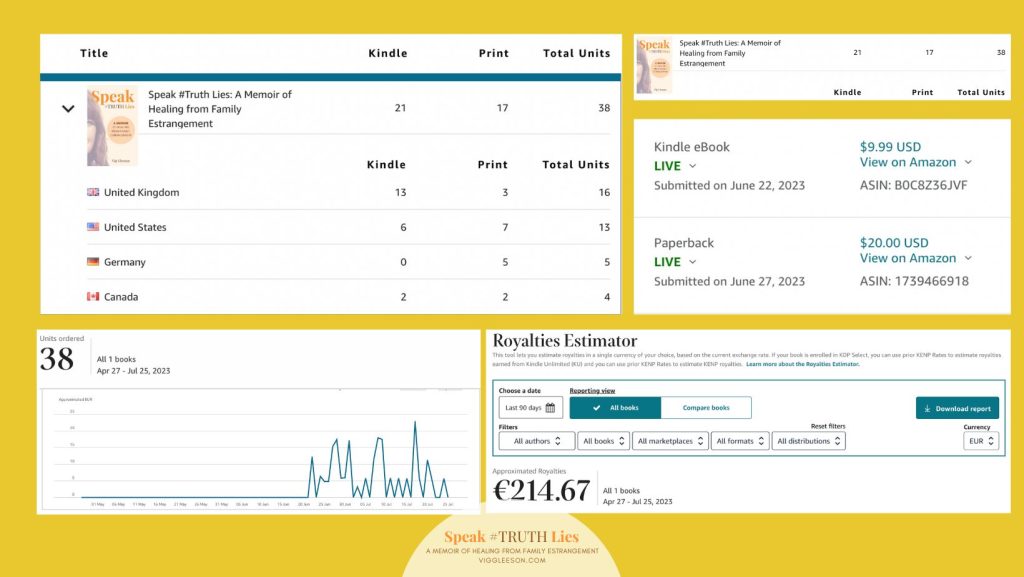Click View on Amazon for Kindle eBook
1024x577 pixels.
coord(908,163)
